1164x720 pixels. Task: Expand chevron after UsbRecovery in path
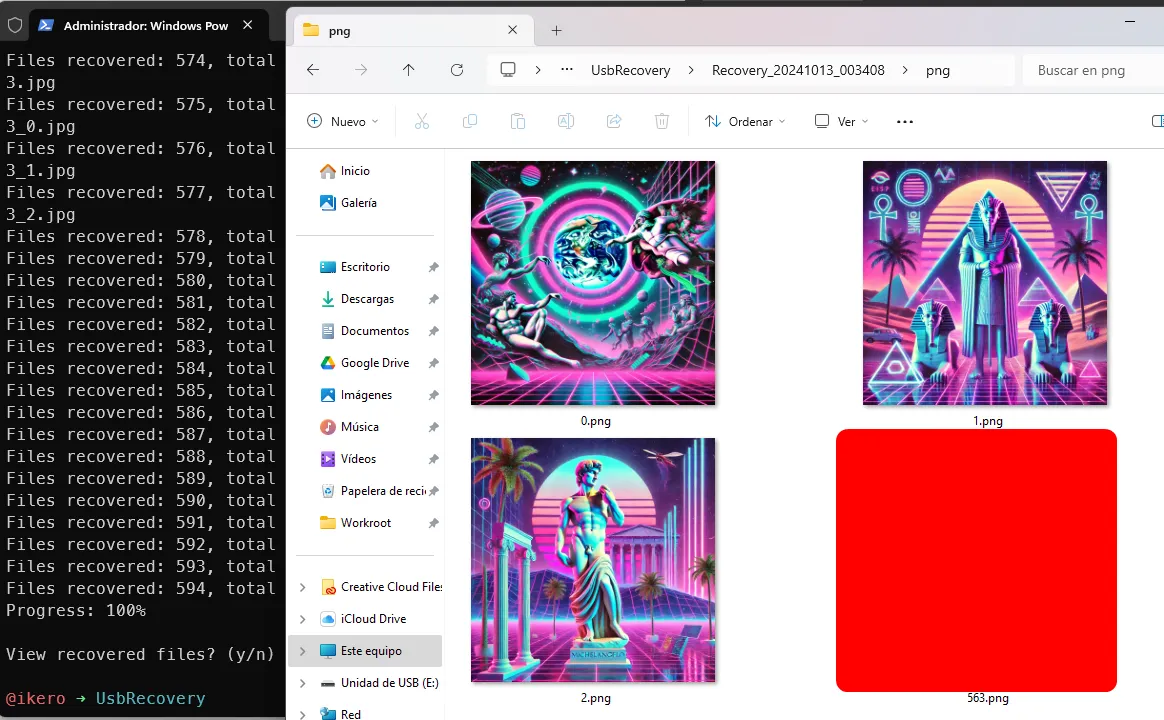coord(691,70)
